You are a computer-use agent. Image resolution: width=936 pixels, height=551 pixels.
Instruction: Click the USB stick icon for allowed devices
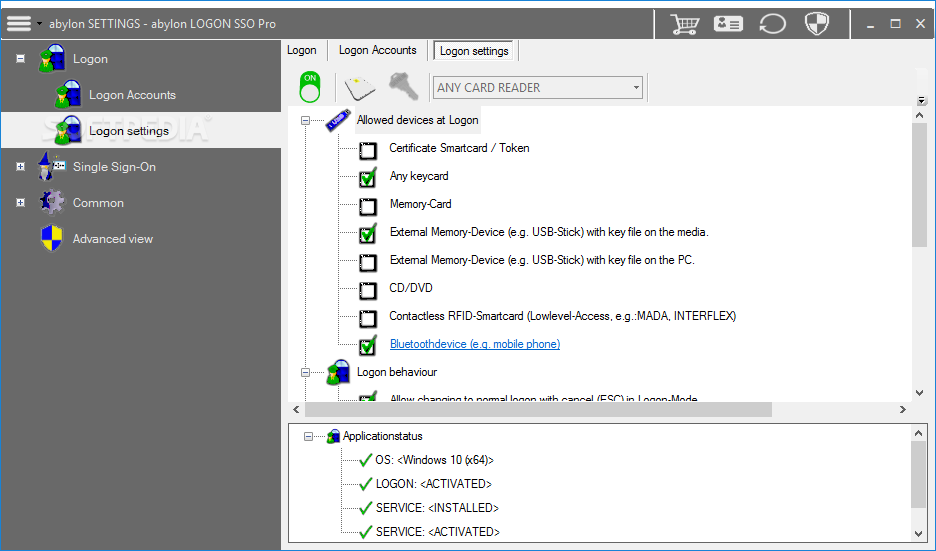click(x=338, y=120)
